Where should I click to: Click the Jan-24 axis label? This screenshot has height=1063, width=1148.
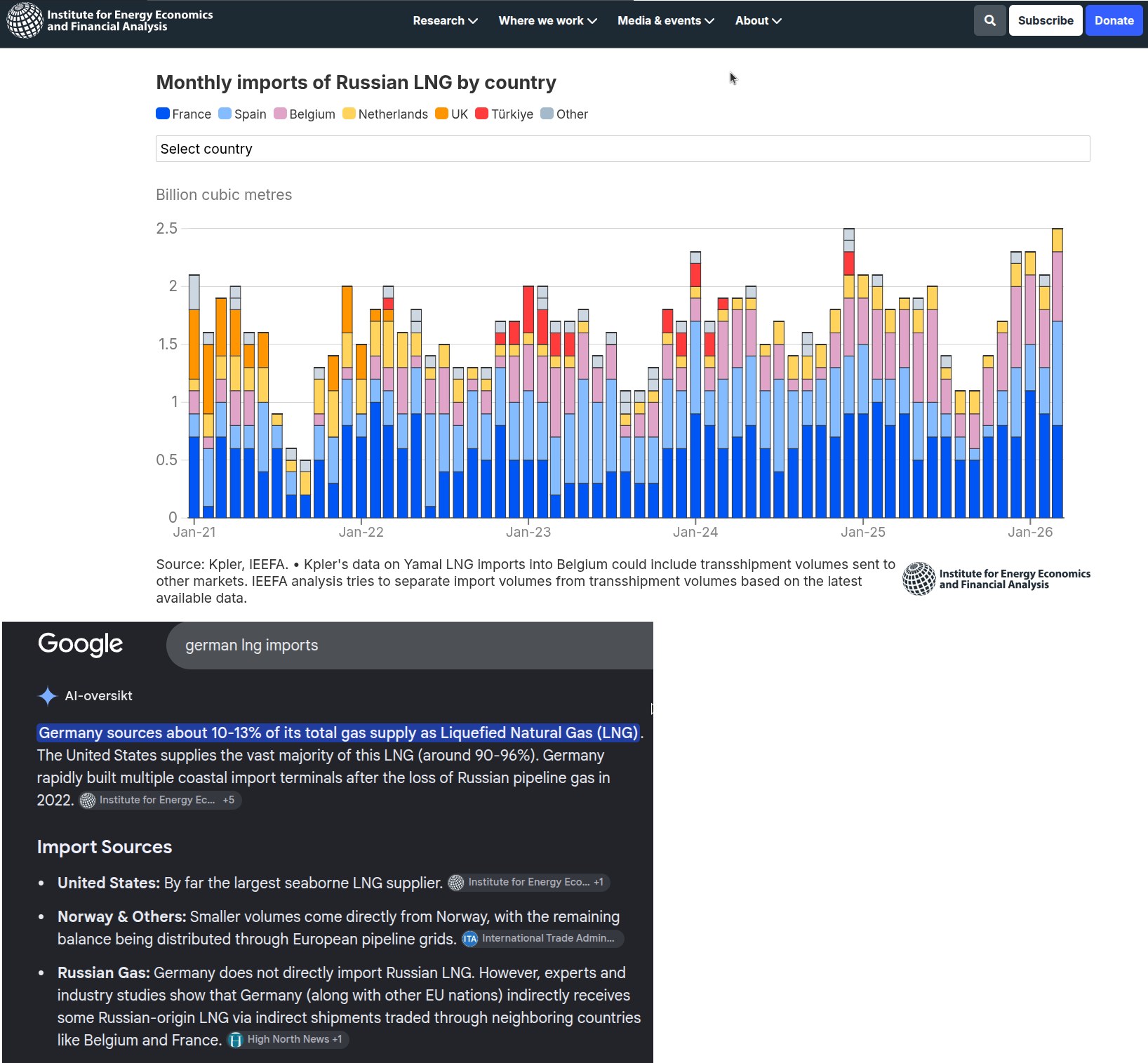(x=695, y=532)
